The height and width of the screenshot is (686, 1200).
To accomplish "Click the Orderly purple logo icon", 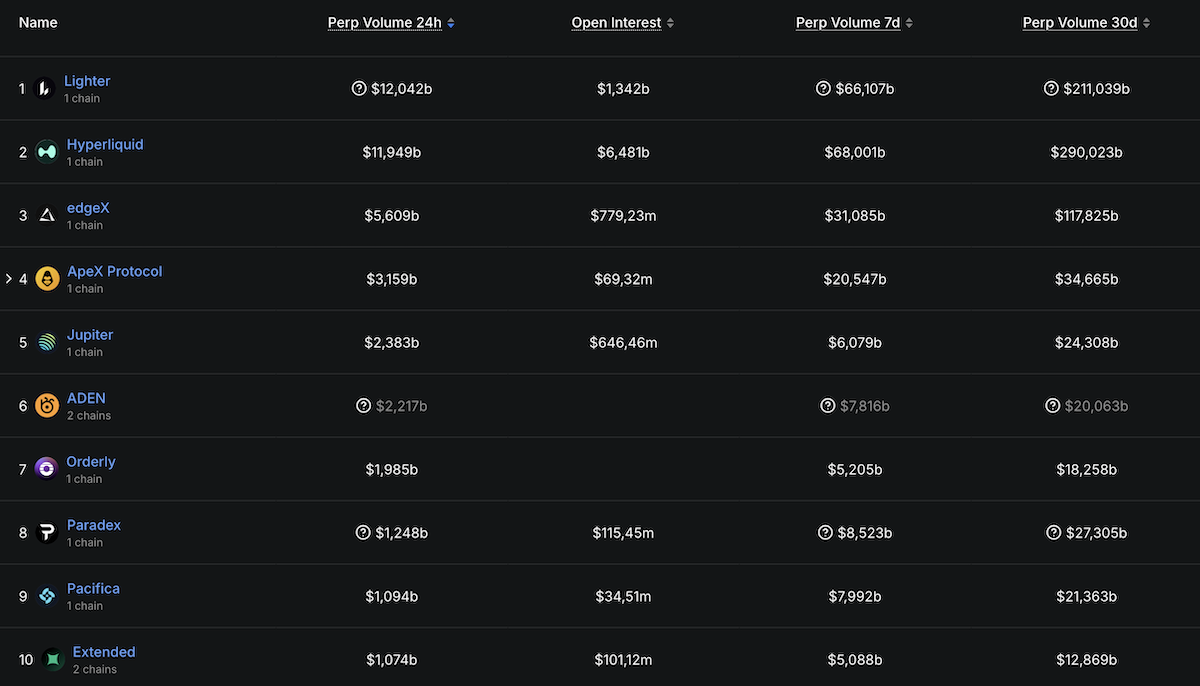I will point(47,469).
